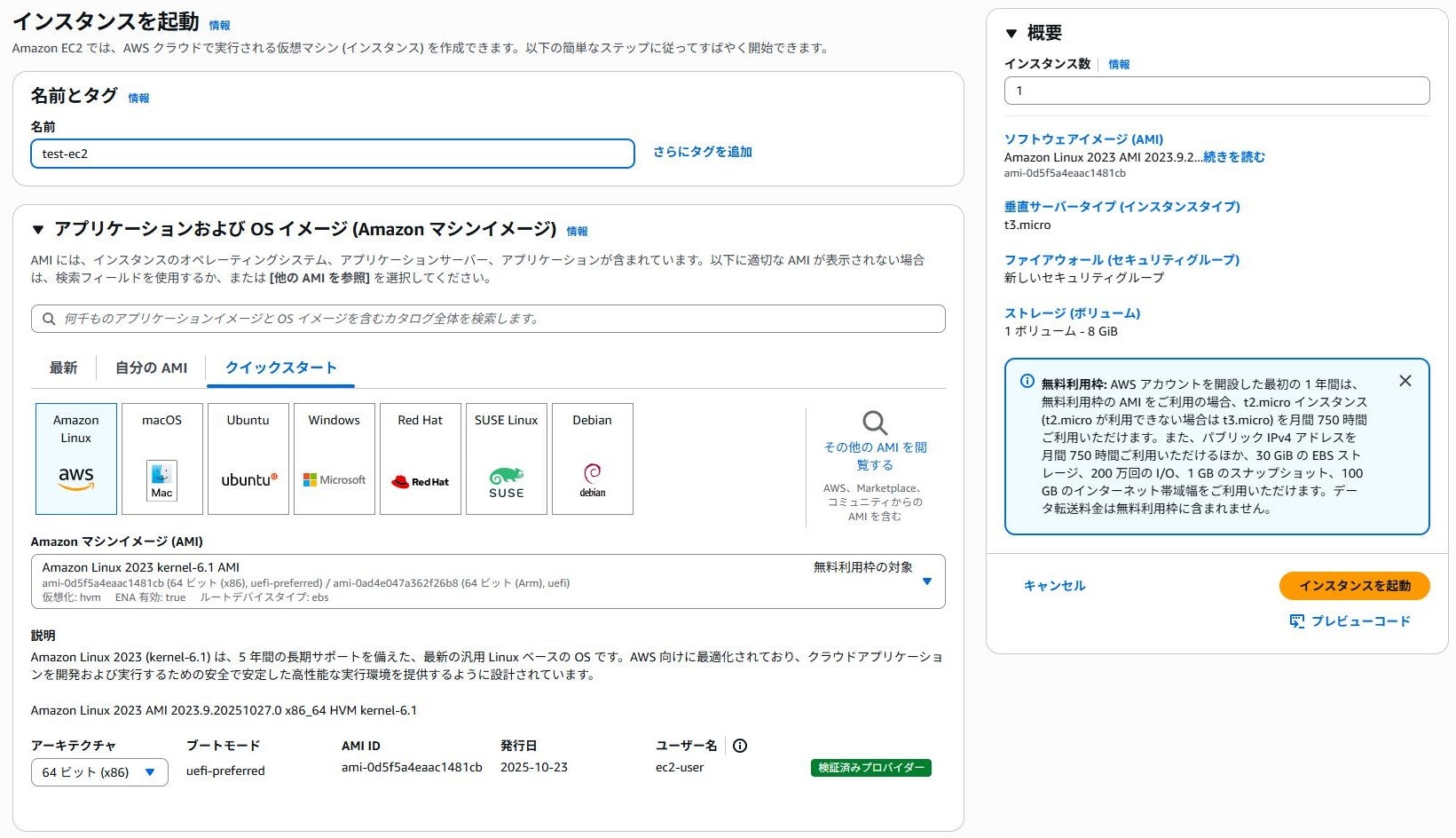
Task: Click the 2025-10-23 publish date
Action: [534, 767]
